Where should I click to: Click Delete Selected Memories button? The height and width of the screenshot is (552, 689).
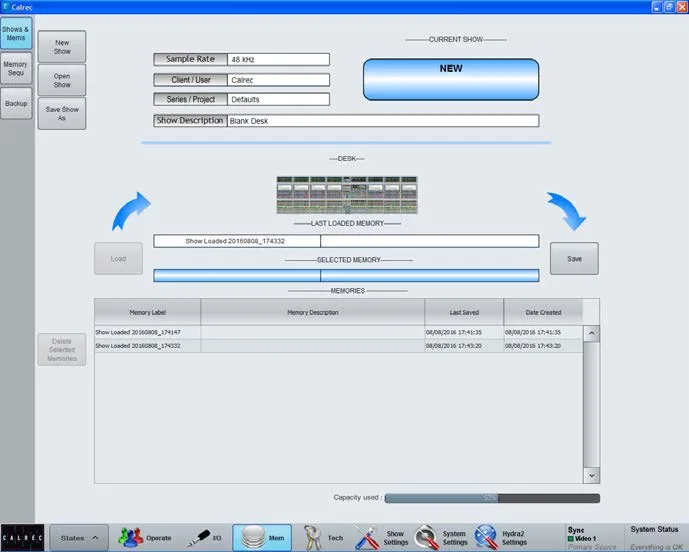(x=62, y=349)
